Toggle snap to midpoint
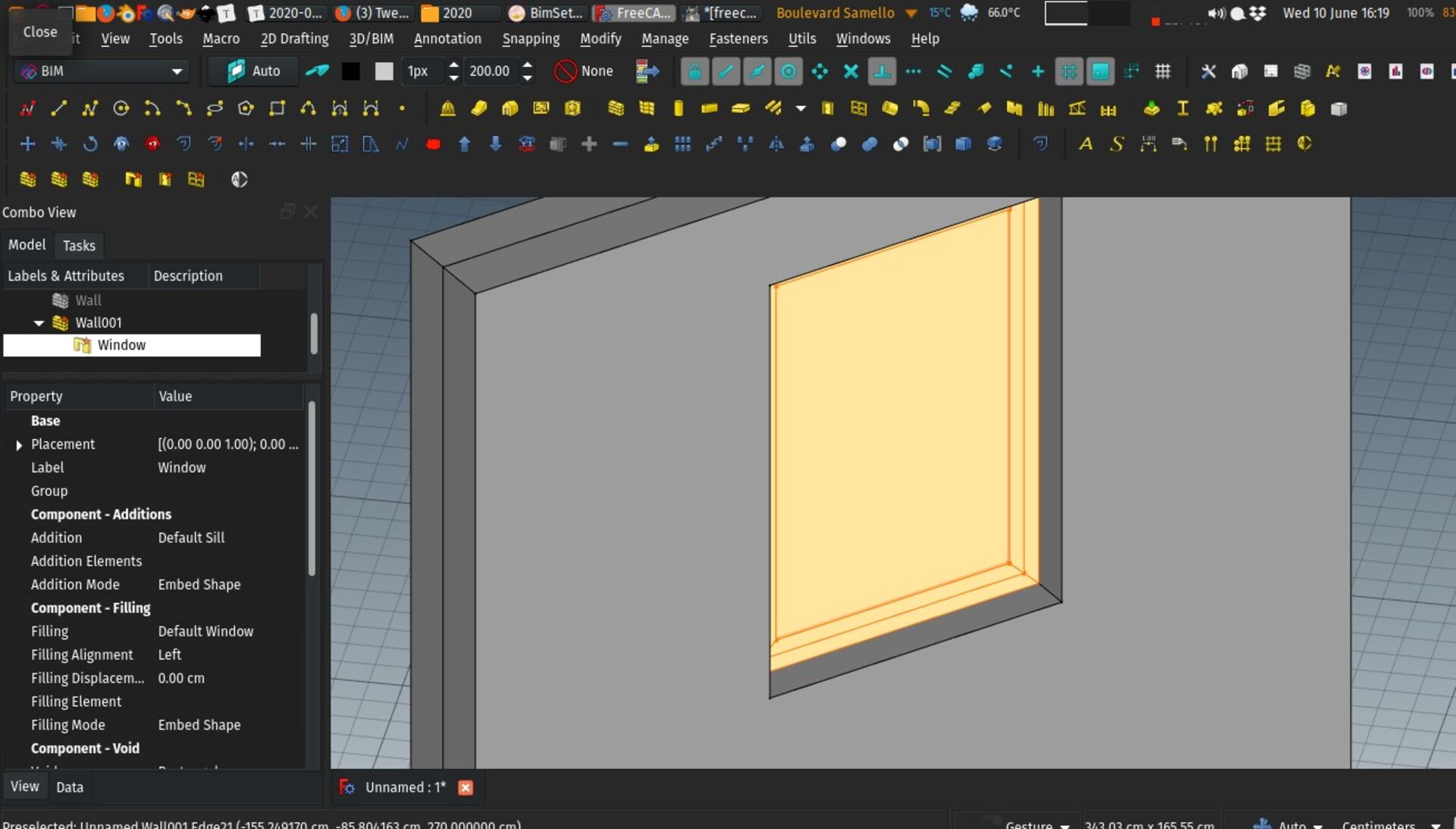The width and height of the screenshot is (1456, 829). click(757, 71)
